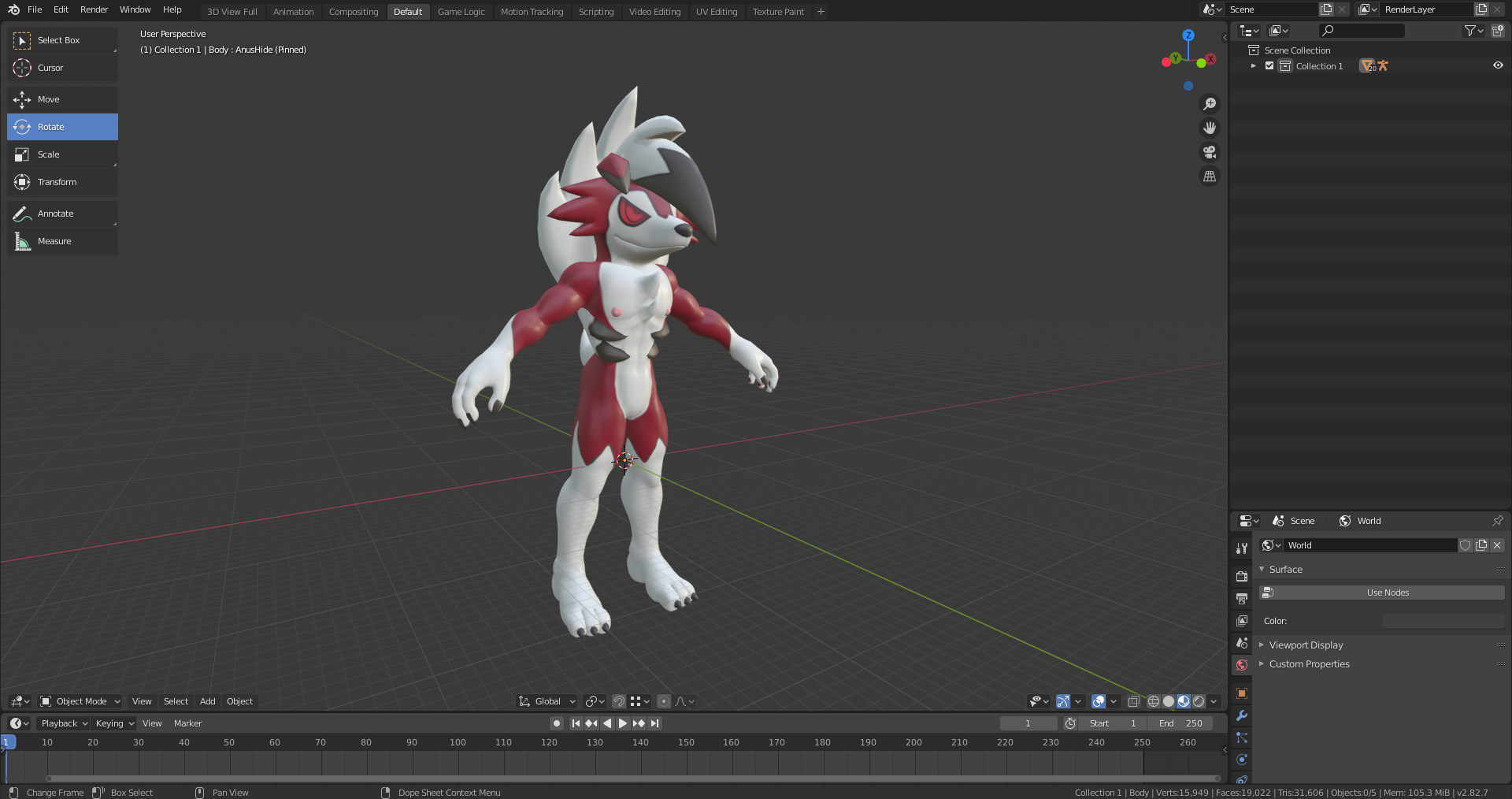The image size is (1512, 799).
Task: Switch to rendered shading
Action: pos(1199,701)
